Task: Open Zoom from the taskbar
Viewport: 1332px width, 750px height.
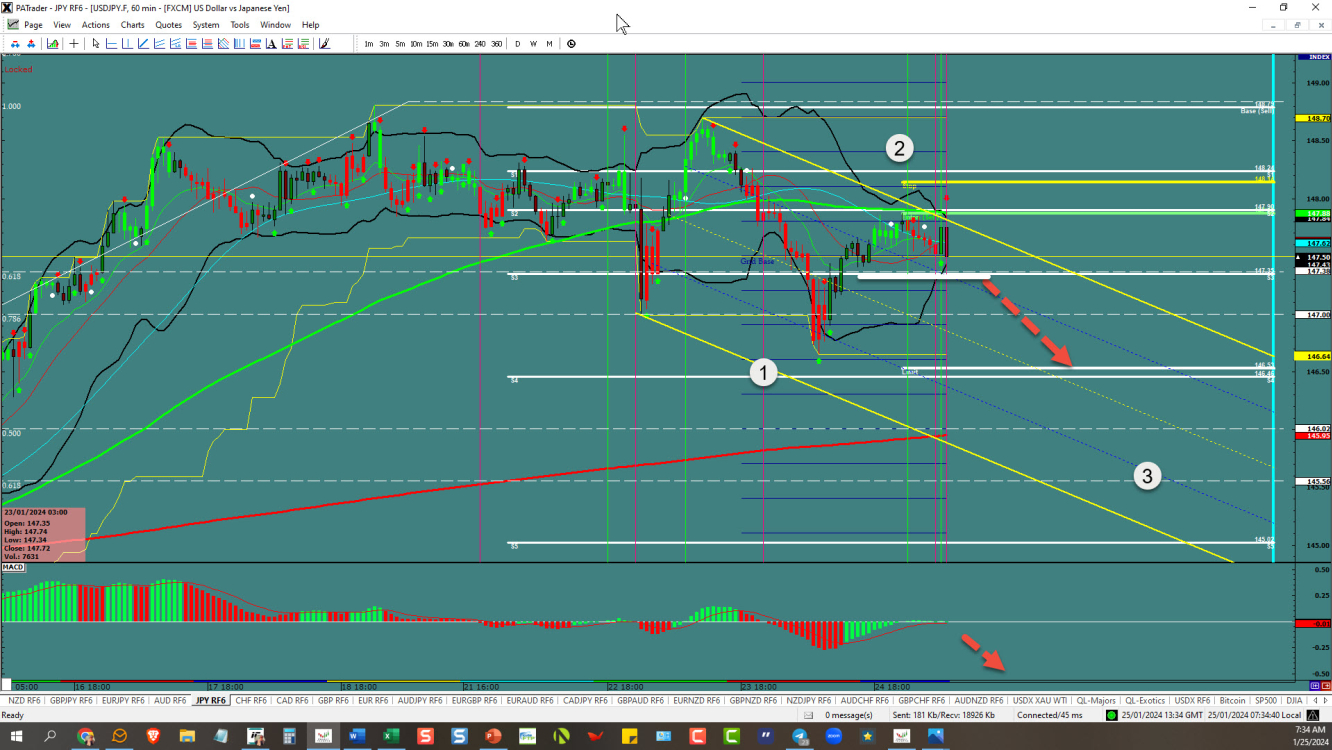Action: [833, 736]
